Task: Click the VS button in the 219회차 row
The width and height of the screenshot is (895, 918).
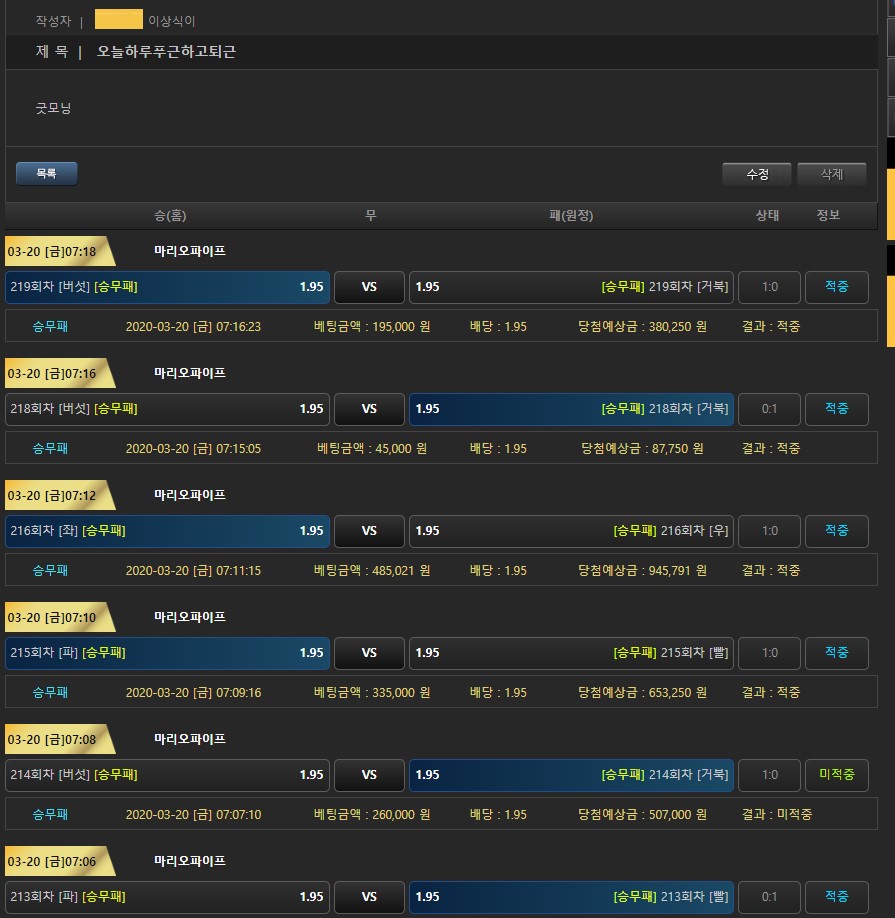Action: point(369,287)
